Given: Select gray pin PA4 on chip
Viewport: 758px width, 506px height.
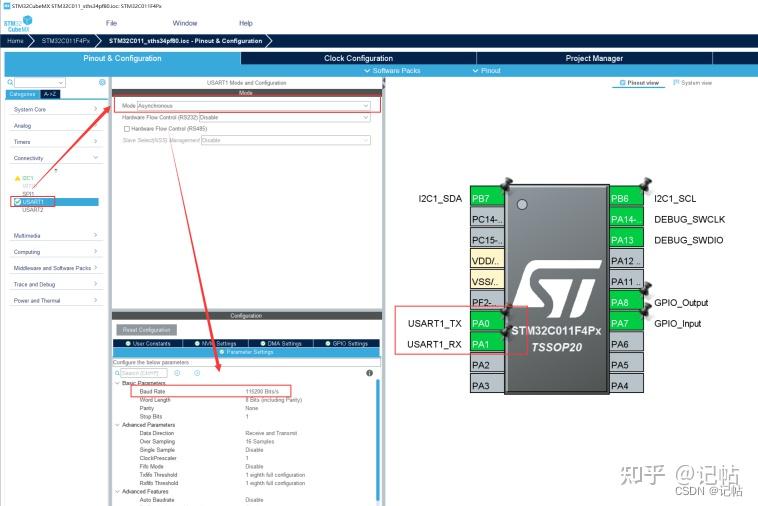Looking at the screenshot, I should (627, 385).
